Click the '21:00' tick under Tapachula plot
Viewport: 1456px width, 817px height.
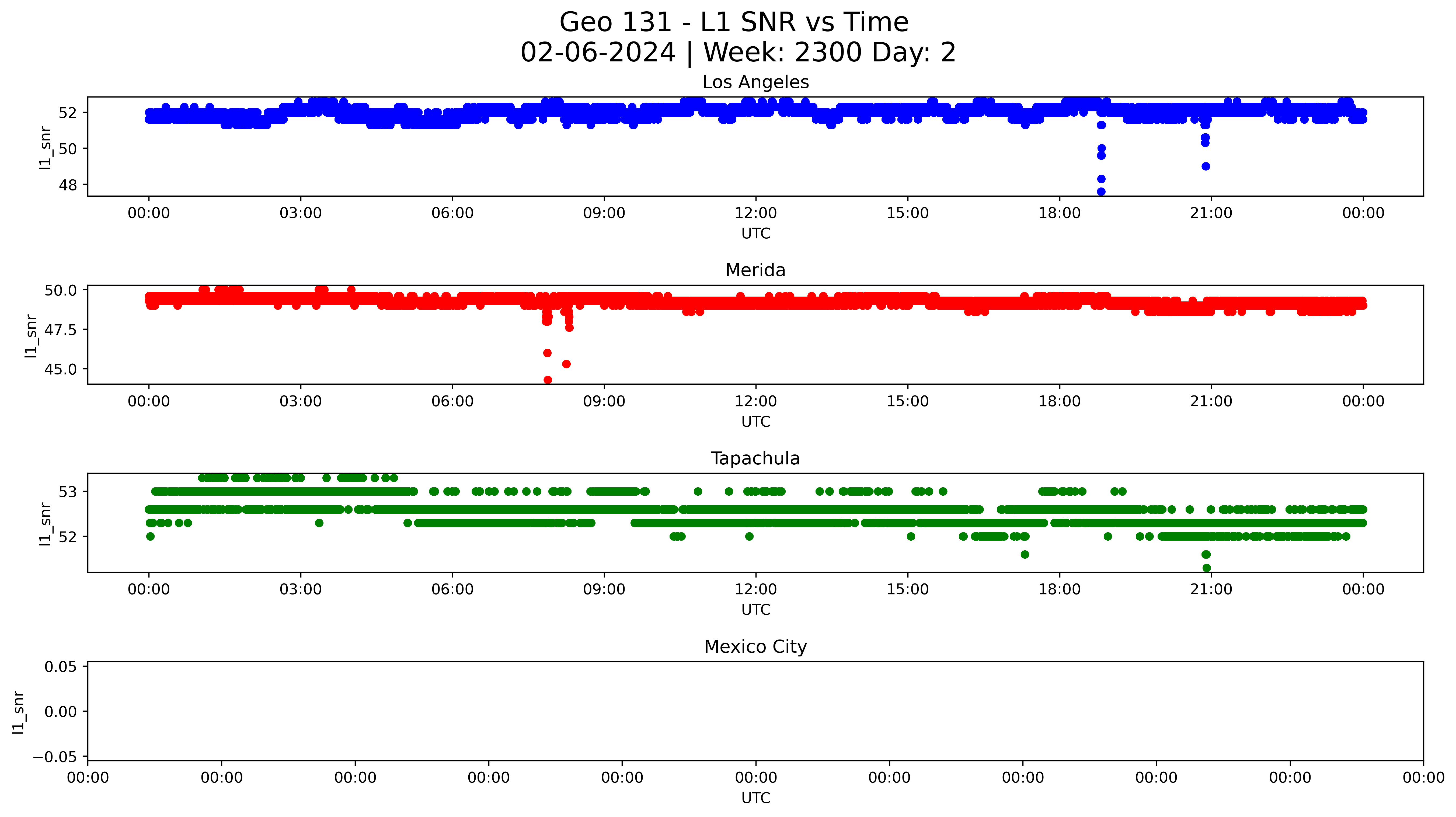1211,590
